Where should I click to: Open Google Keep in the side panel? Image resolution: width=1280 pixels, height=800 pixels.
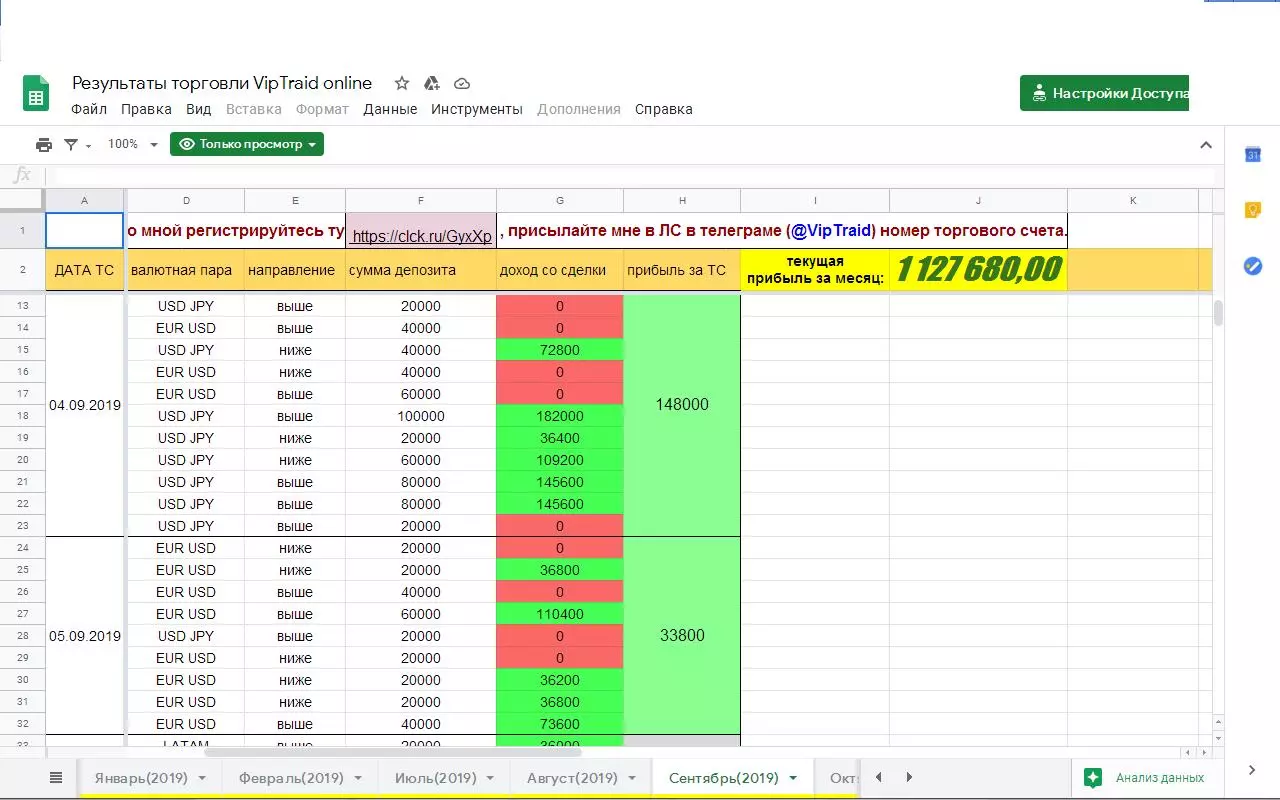[1252, 210]
